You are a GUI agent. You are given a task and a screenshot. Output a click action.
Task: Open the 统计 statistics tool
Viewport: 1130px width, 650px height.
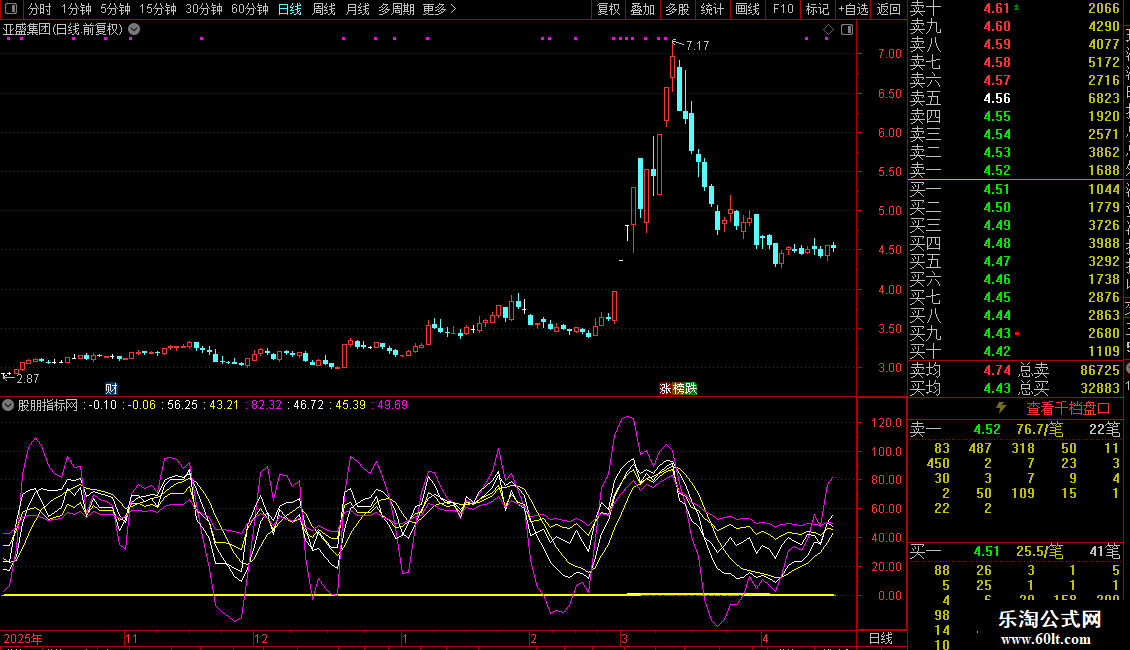click(712, 9)
